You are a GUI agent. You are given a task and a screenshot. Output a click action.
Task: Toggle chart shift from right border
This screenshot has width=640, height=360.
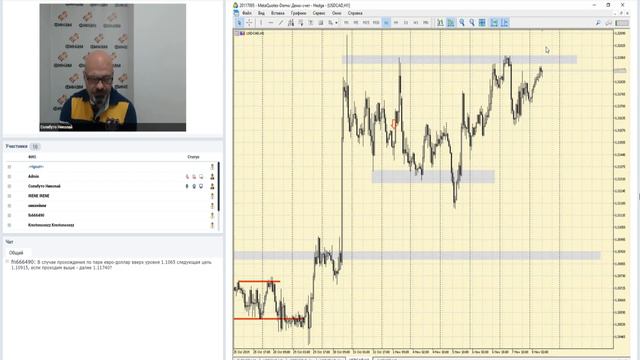tap(504, 22)
